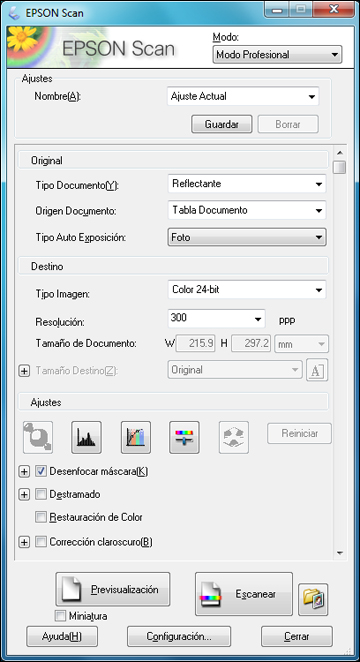The image size is (360, 662).
Task: Open the Tone Correction curve icon
Action: [136, 437]
